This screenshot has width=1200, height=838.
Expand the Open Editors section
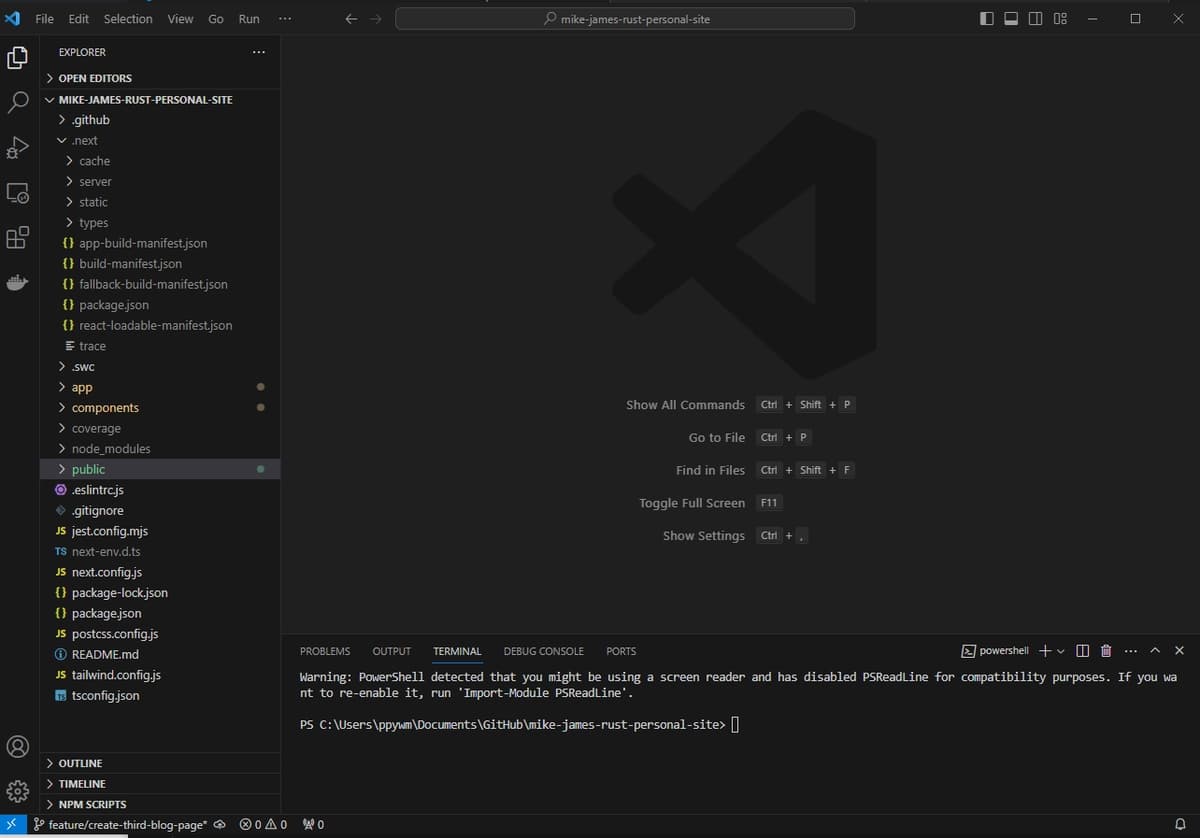point(160,78)
